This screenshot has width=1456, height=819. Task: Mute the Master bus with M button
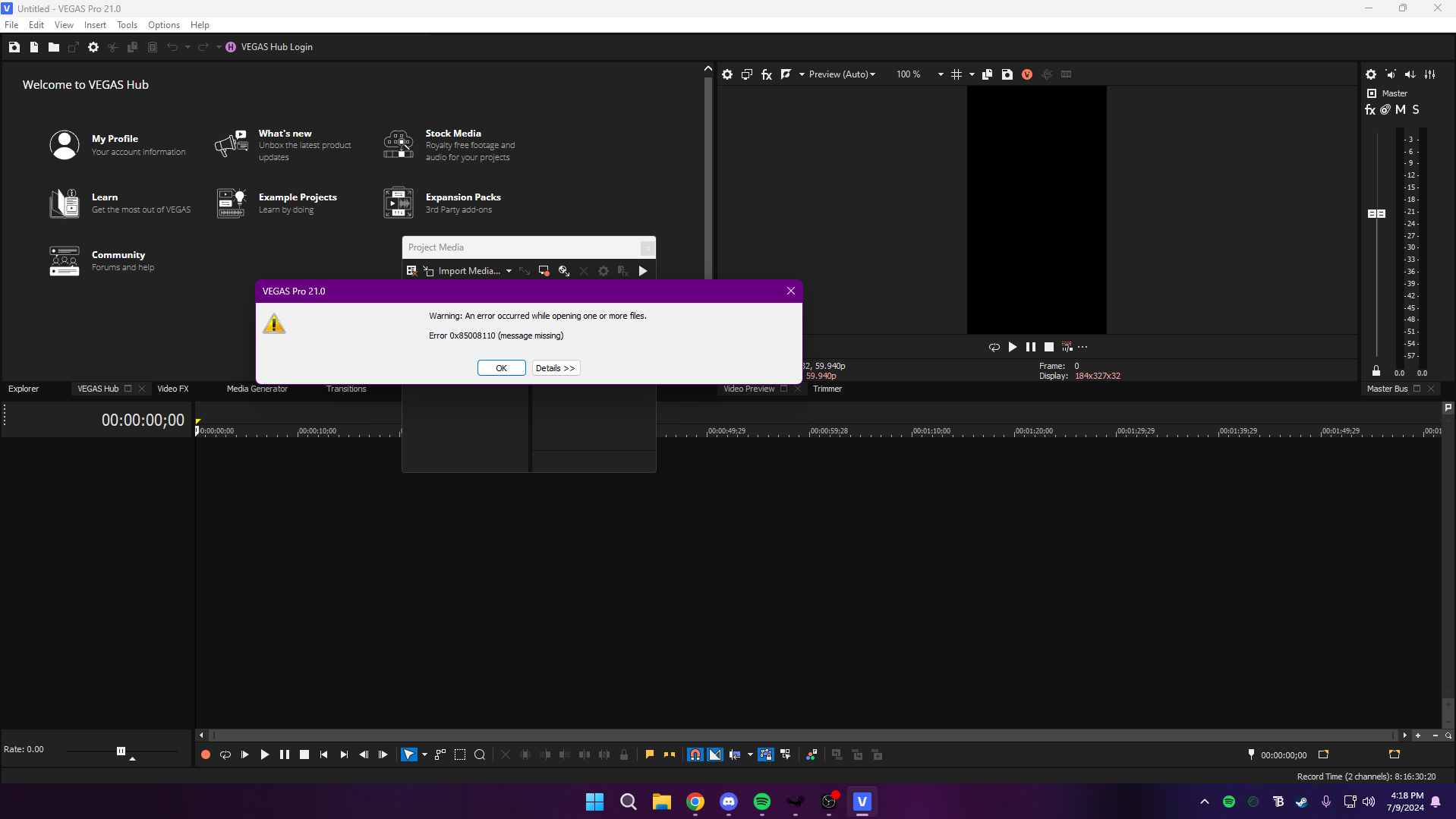1401,109
